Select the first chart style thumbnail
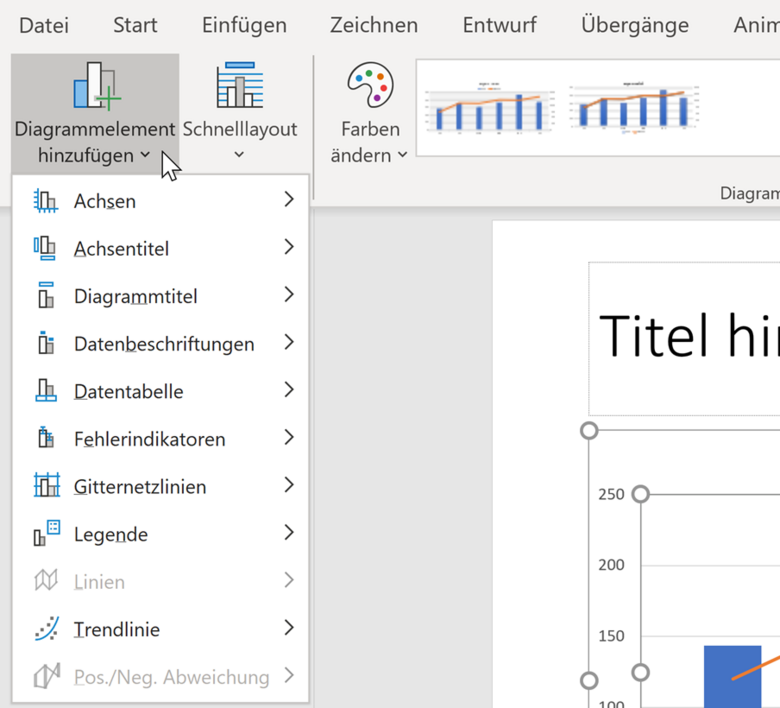 (490, 108)
